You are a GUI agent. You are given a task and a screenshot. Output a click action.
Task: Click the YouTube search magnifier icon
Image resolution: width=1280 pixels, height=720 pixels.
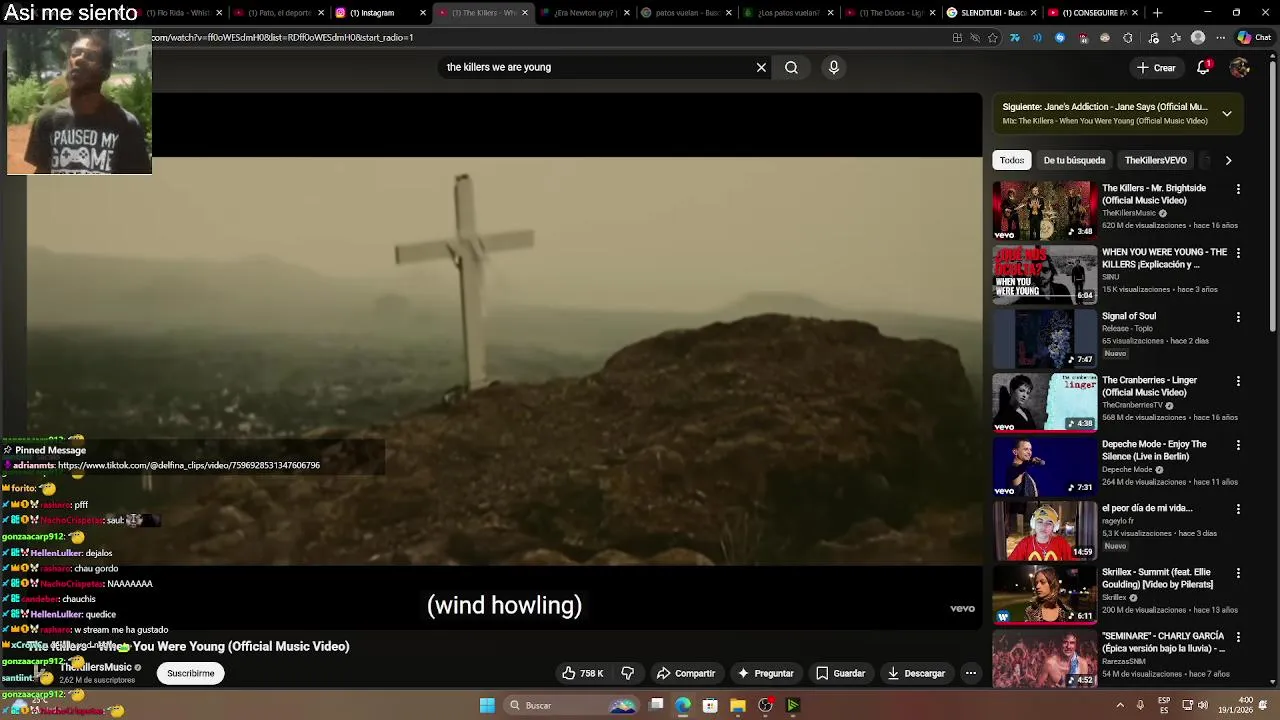[x=791, y=67]
